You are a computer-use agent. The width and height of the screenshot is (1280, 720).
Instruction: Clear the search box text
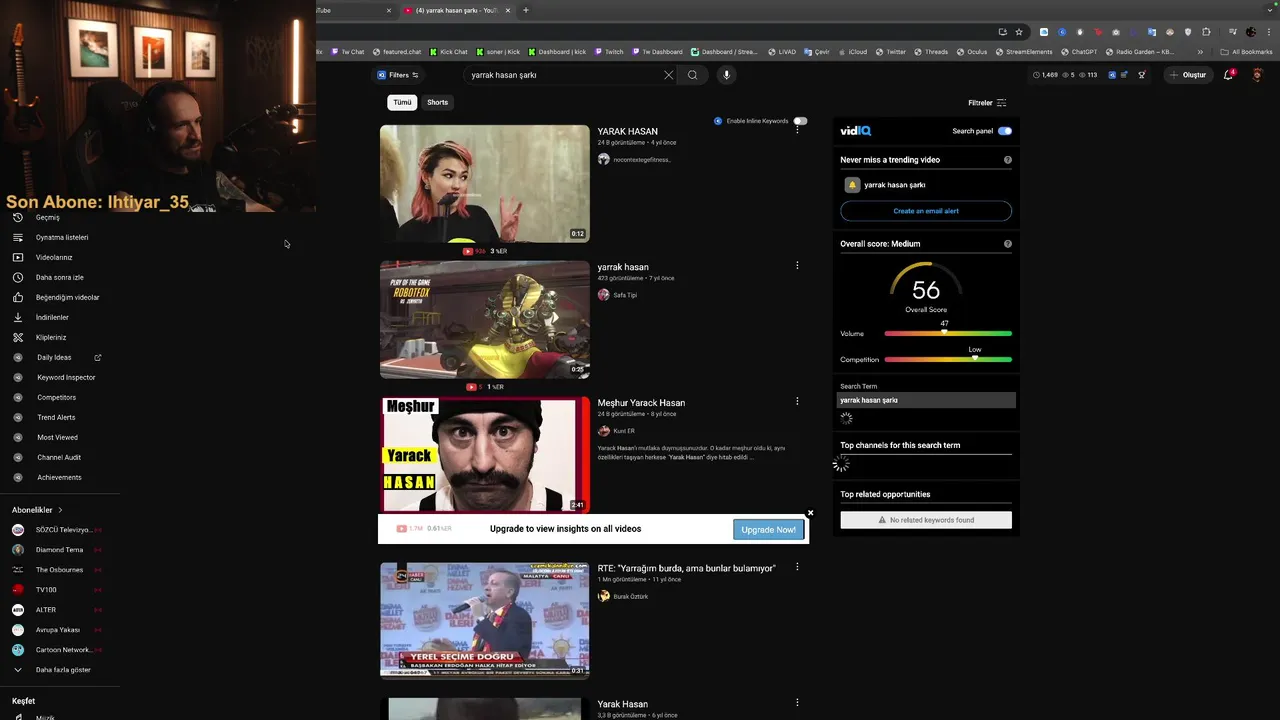(x=669, y=75)
